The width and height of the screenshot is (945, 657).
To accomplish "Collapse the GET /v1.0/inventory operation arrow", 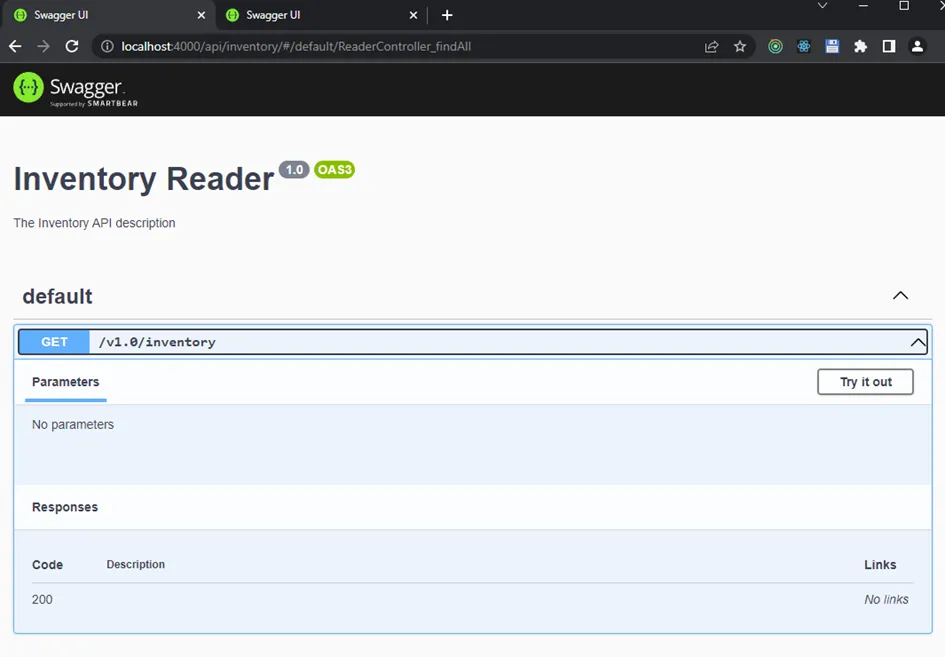I will [918, 342].
